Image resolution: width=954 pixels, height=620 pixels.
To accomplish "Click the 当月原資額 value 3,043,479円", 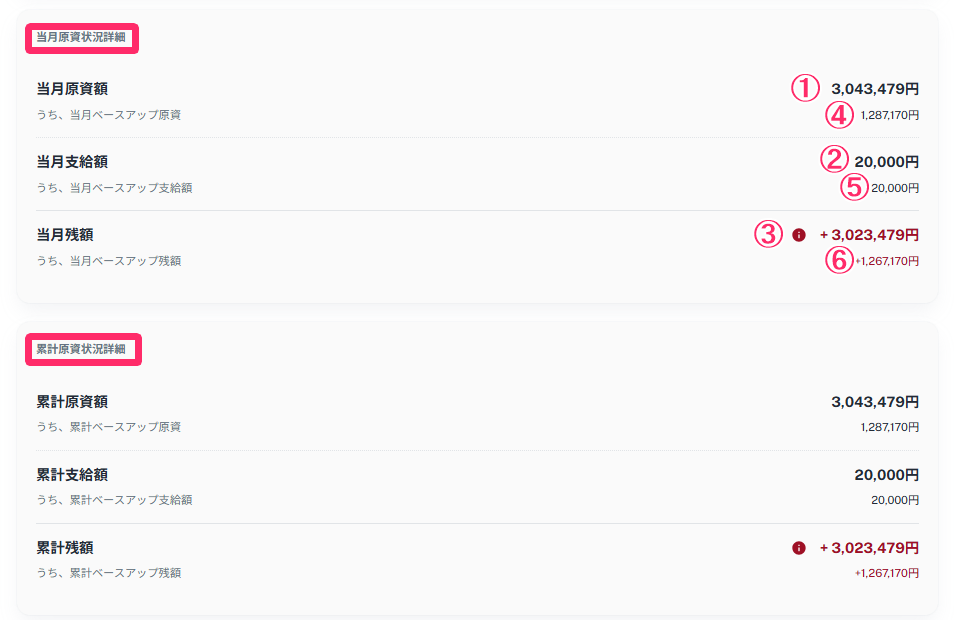I will pyautogui.click(x=875, y=89).
